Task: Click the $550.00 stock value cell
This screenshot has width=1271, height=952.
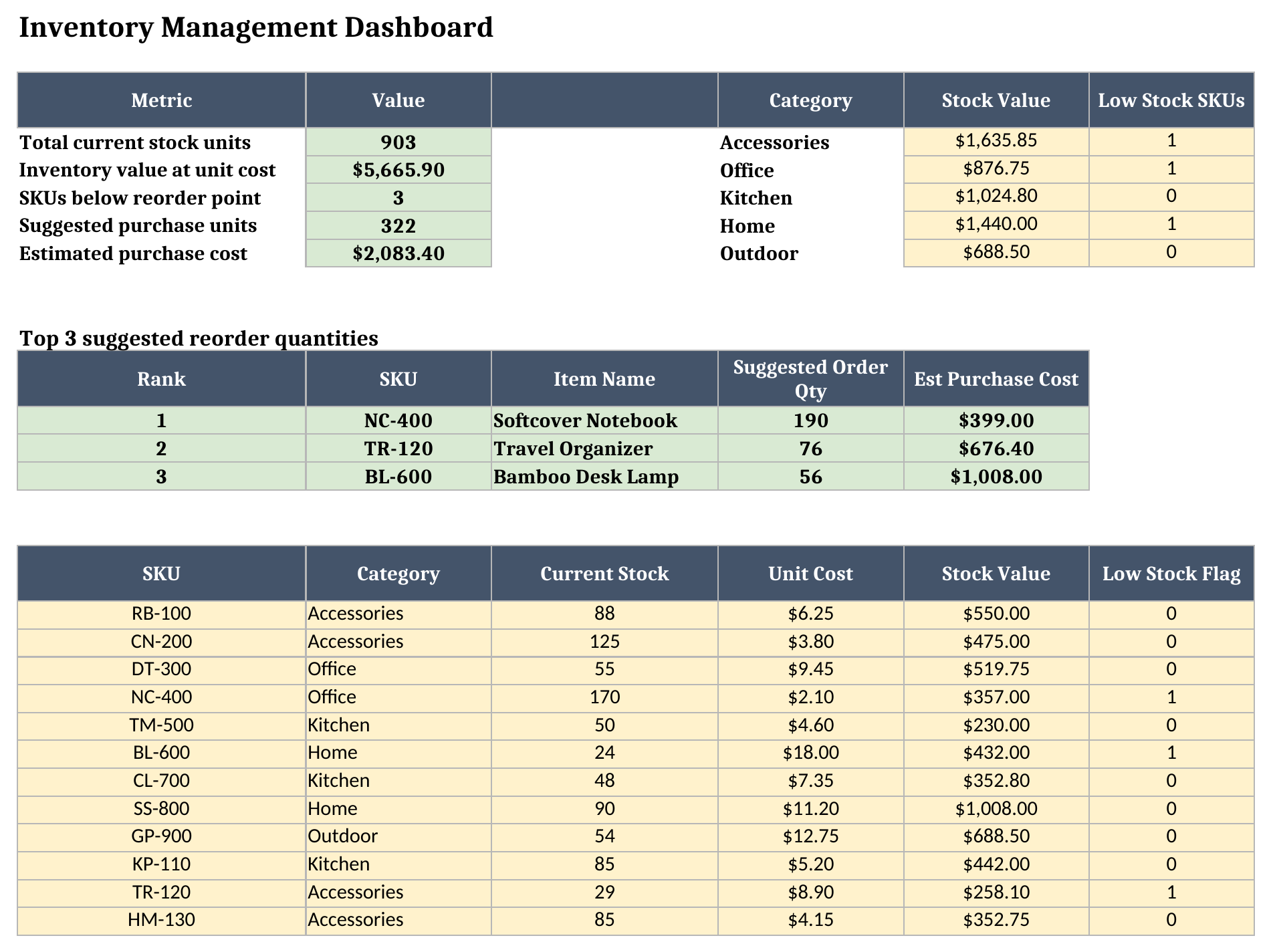Action: pyautogui.click(x=996, y=614)
